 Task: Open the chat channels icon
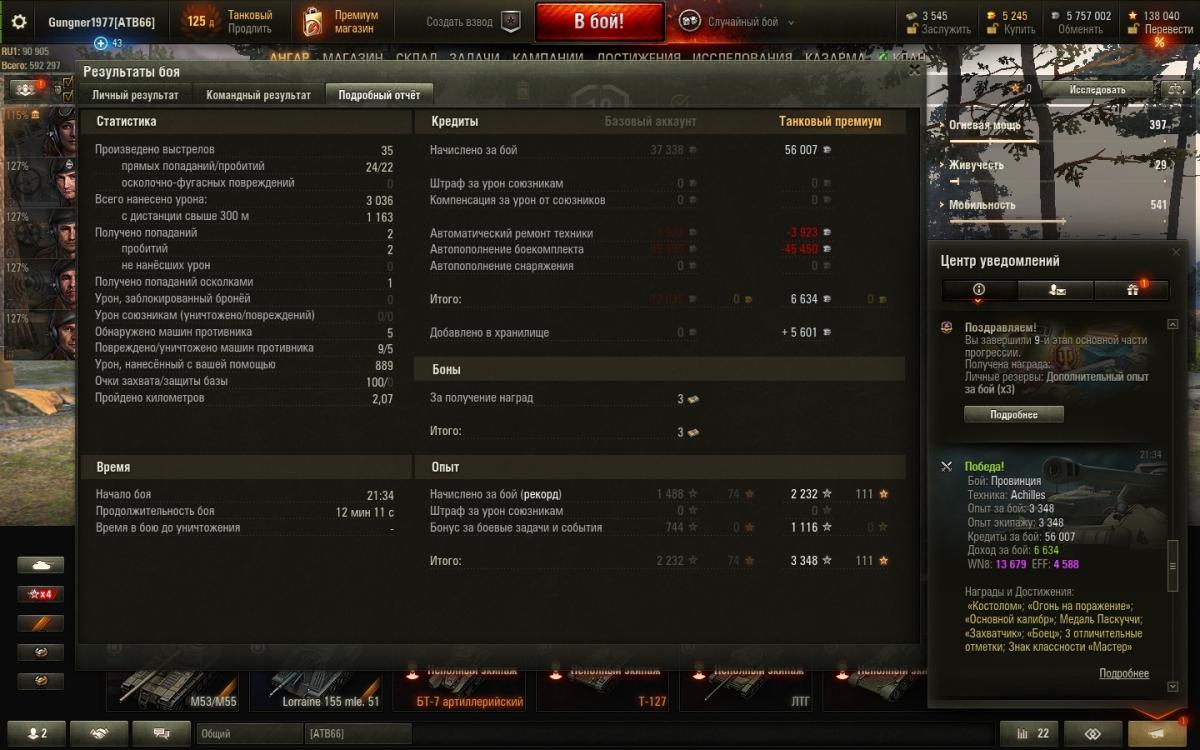coord(161,733)
